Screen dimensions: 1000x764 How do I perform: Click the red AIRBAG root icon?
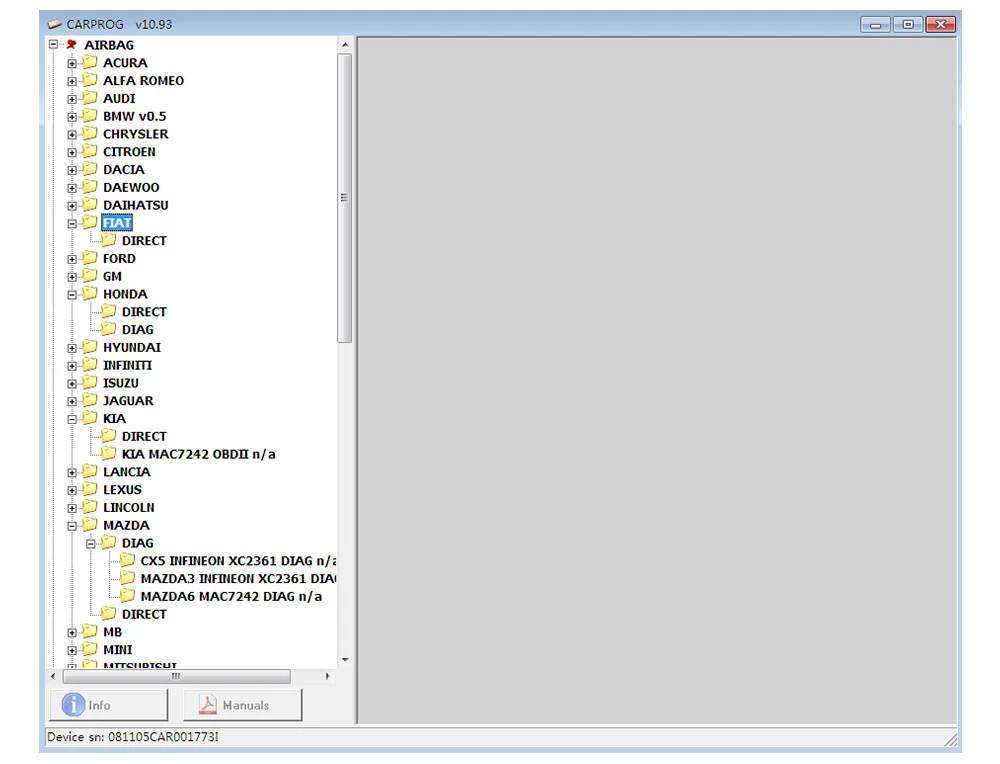point(71,44)
